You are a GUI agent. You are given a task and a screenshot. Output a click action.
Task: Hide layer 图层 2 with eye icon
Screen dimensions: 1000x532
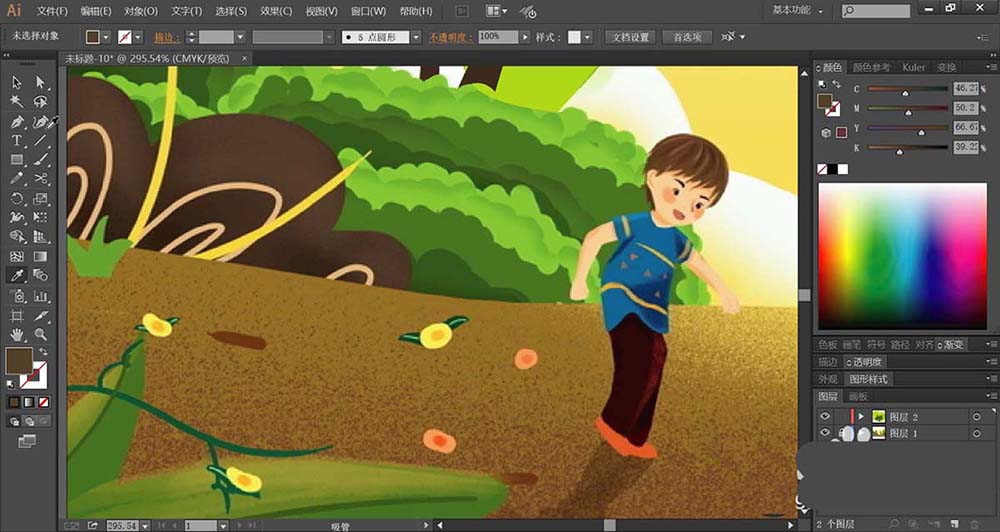click(825, 417)
